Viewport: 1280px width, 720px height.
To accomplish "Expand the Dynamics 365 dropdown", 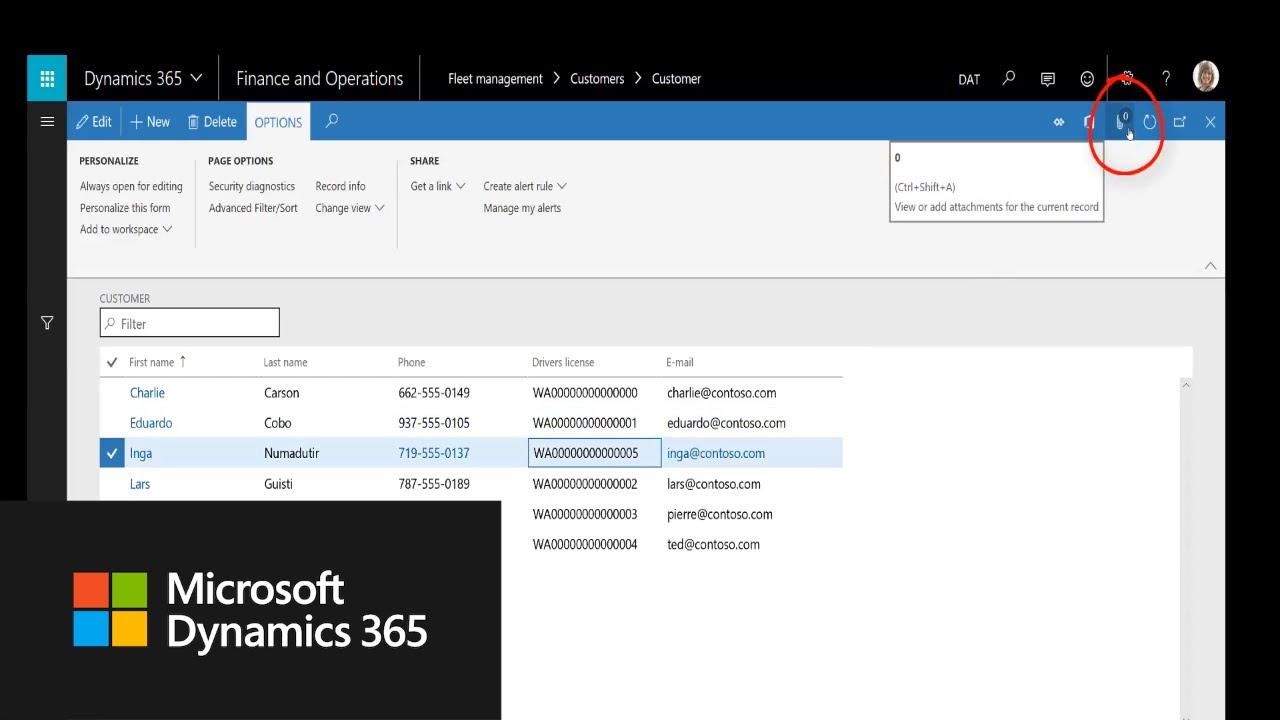I will (143, 78).
